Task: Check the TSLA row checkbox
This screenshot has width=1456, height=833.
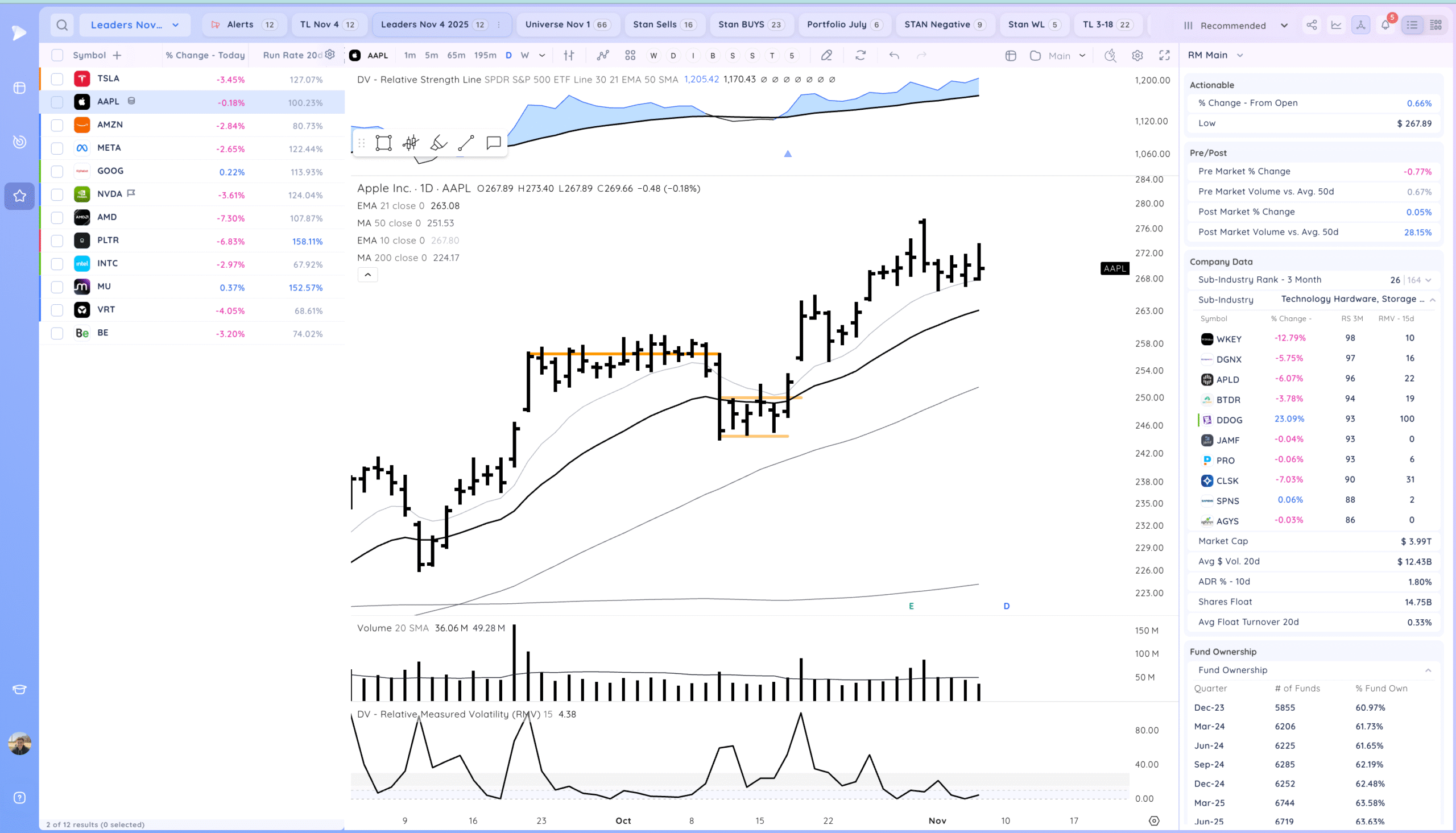Action: 57,79
